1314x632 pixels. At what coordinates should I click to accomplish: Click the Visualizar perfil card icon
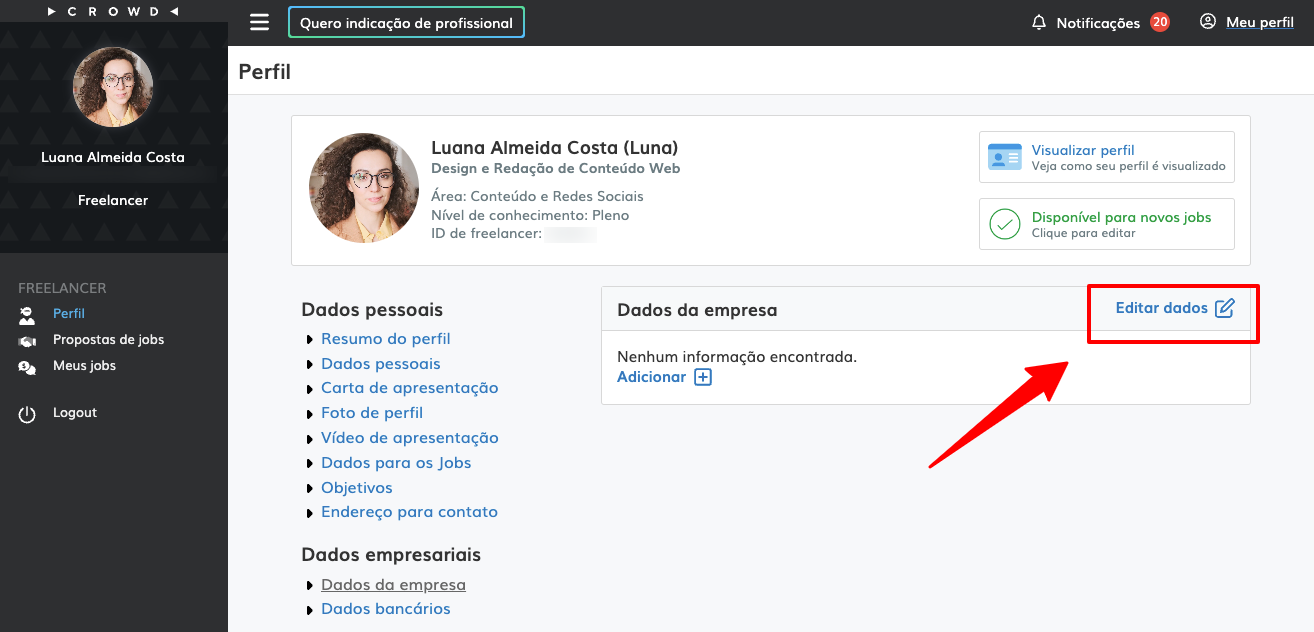pos(1004,158)
